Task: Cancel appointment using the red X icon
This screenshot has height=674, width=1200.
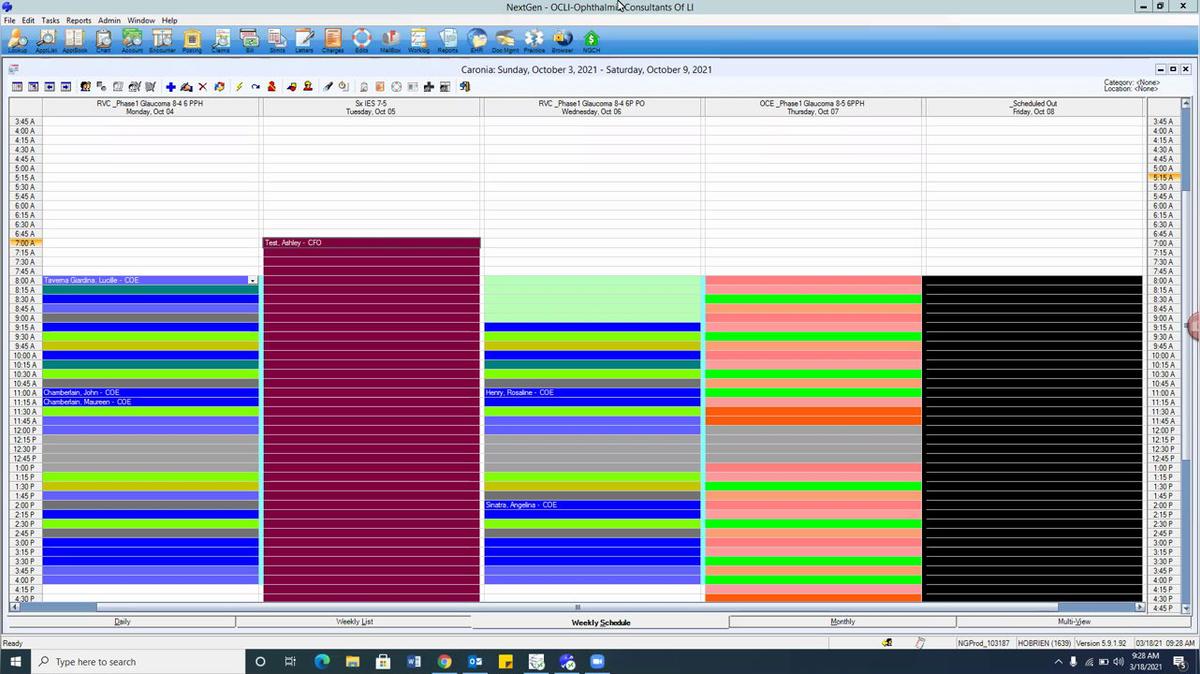Action: tap(202, 86)
